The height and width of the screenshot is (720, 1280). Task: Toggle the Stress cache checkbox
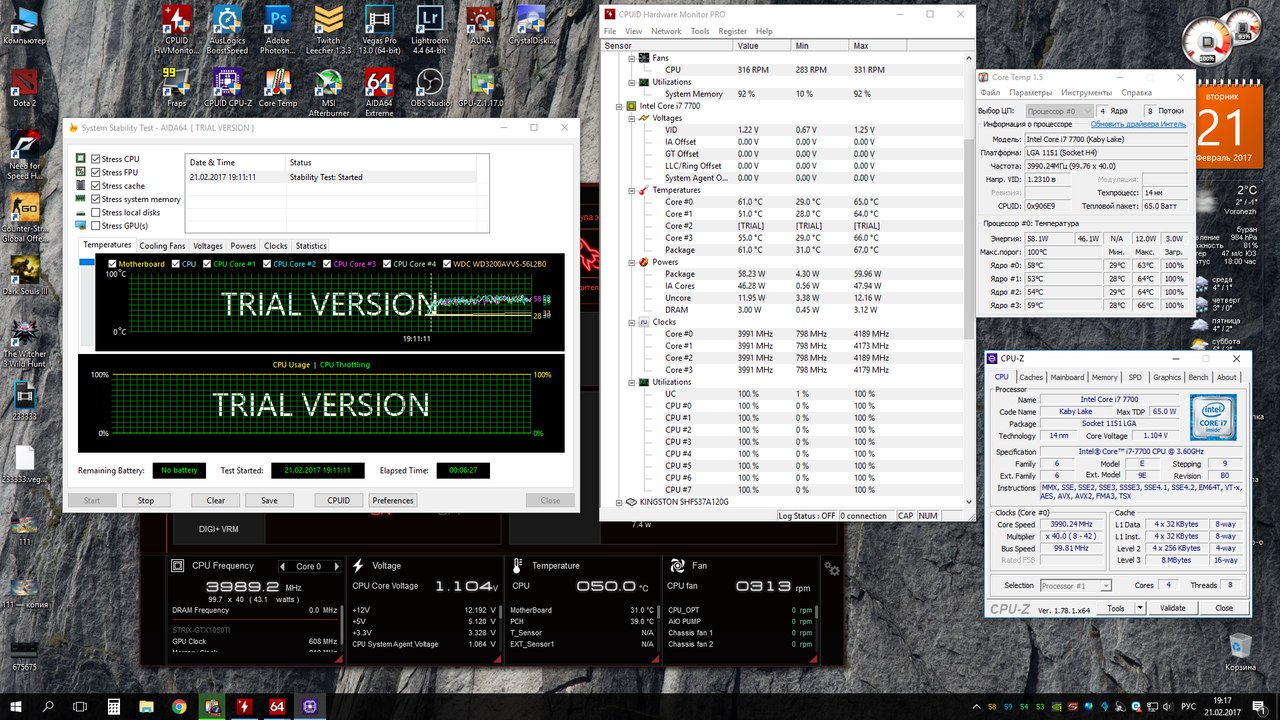click(x=96, y=186)
